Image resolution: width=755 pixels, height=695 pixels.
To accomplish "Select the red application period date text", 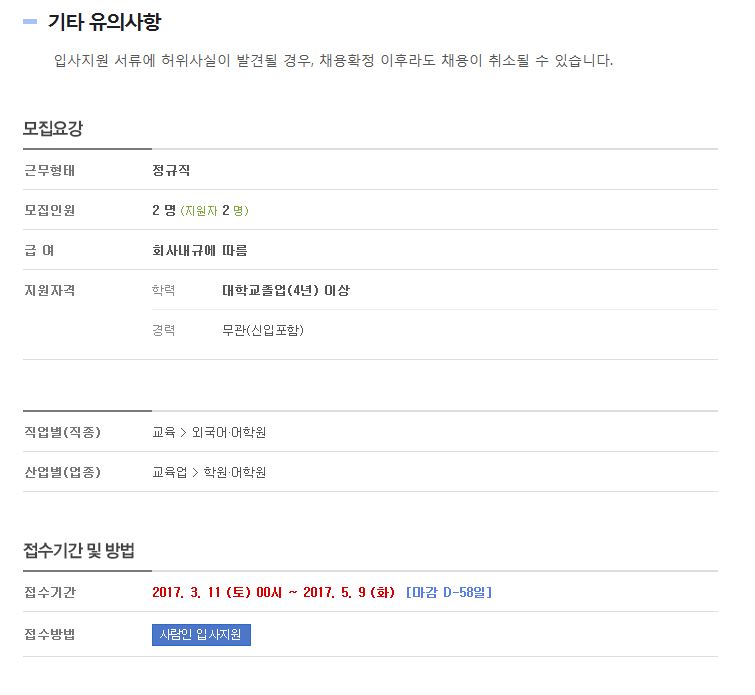I will 273,592.
